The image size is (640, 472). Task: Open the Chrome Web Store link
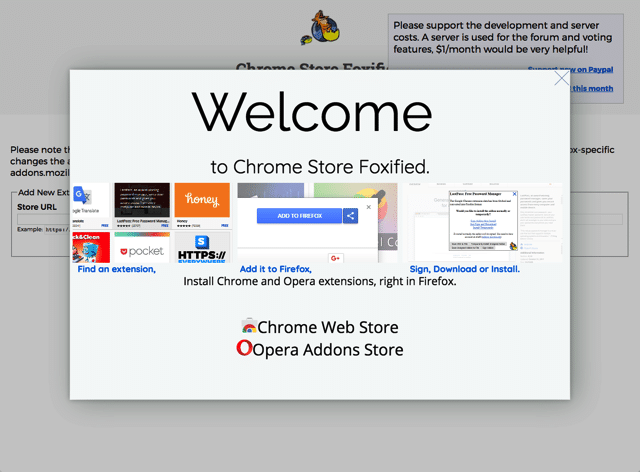tap(327, 327)
